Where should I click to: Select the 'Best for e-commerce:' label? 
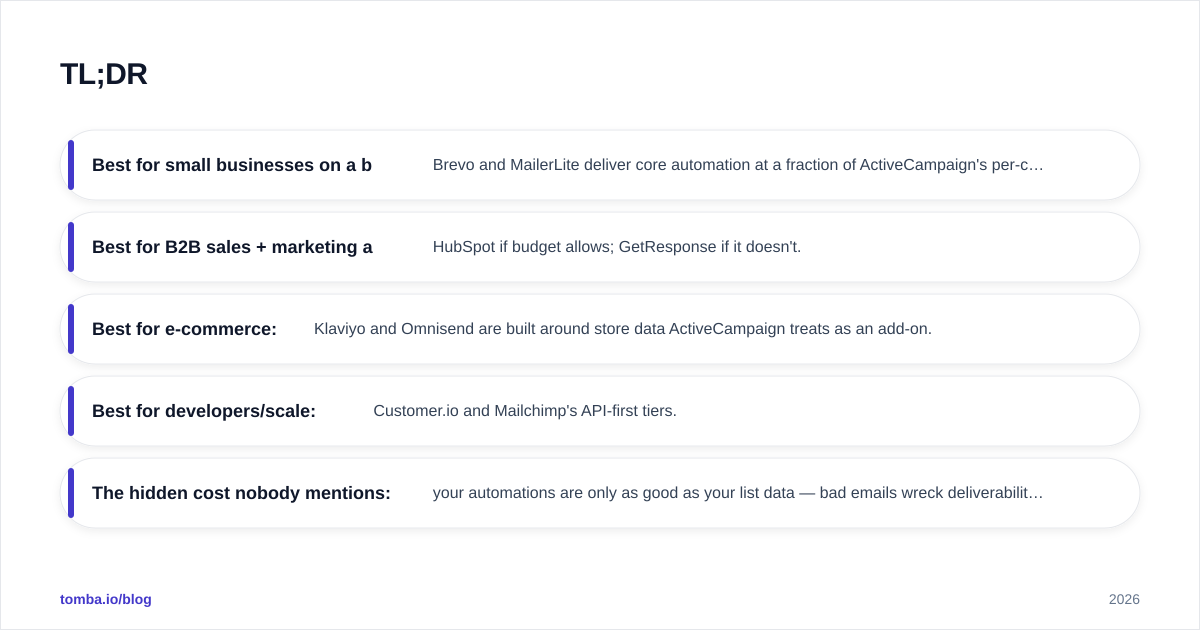pyautogui.click(x=184, y=329)
